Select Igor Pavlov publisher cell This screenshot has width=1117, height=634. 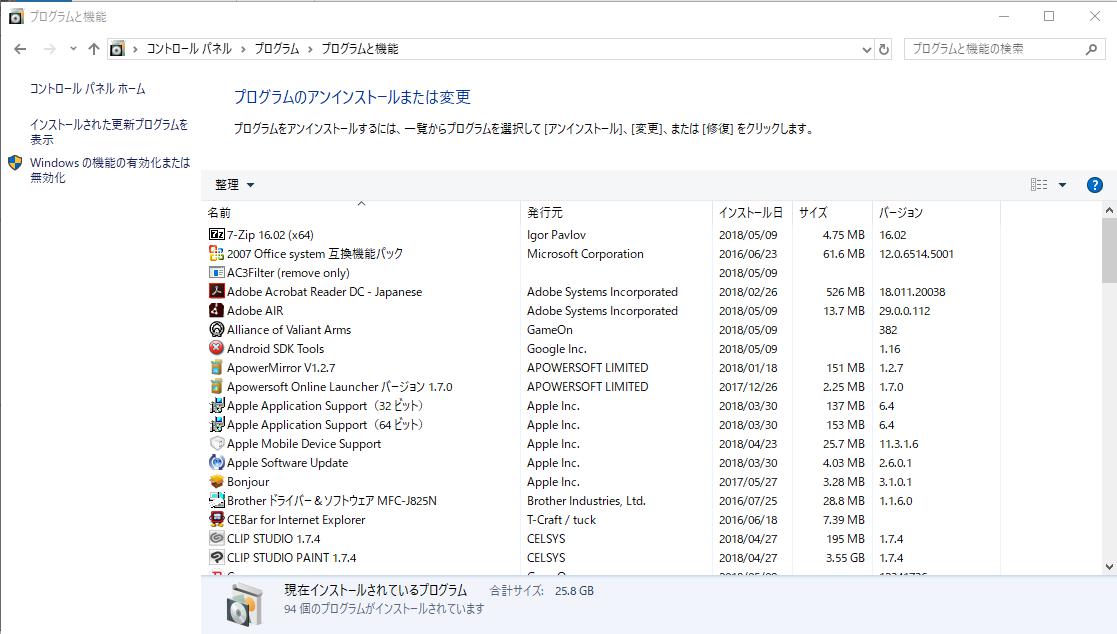tap(556, 234)
